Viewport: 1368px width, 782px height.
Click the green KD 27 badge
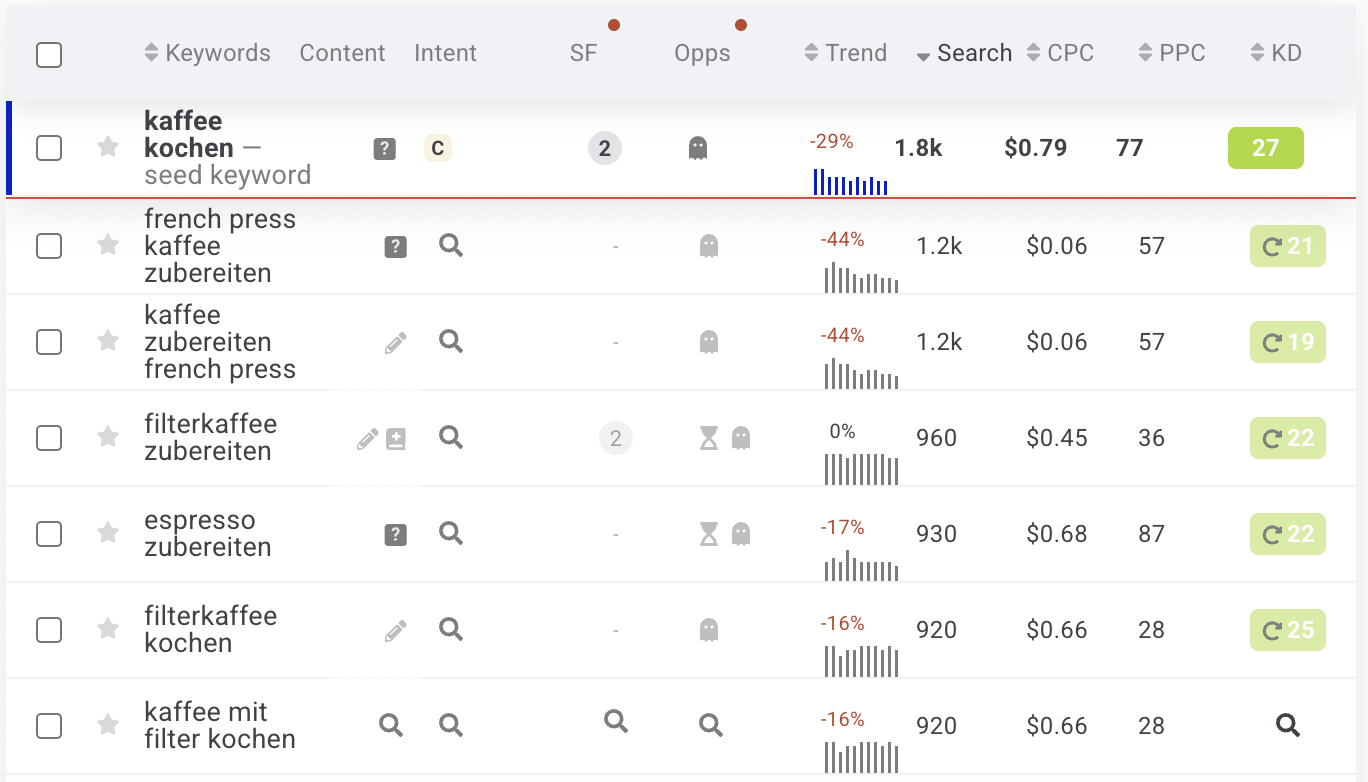coord(1265,148)
